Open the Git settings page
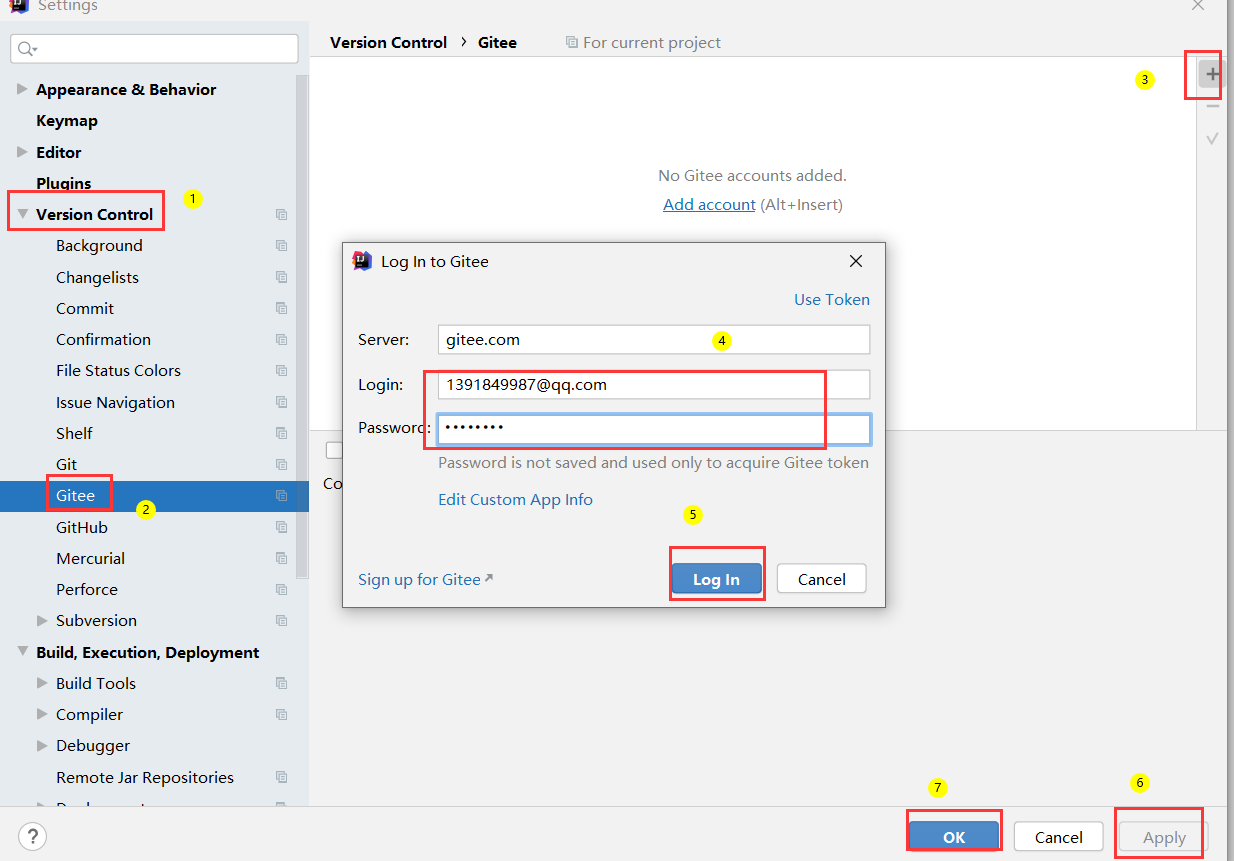Screen dimensions: 1234x861 66,464
